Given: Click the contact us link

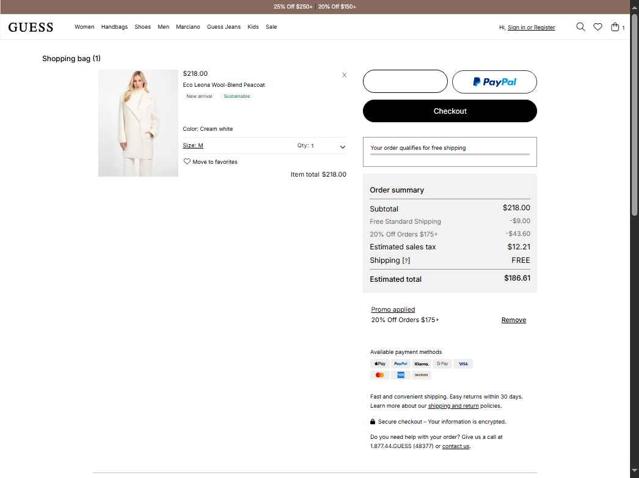Looking at the screenshot, I should (456, 446).
